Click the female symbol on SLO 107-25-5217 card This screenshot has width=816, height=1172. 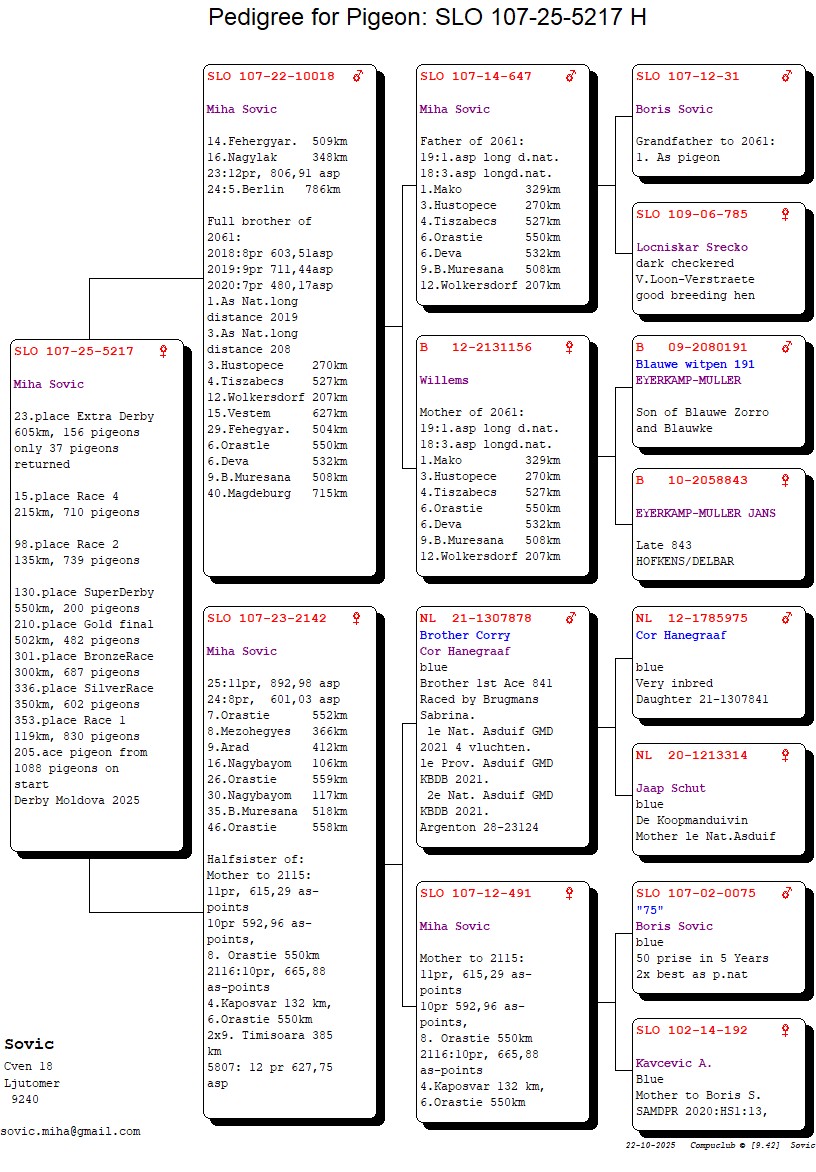[x=163, y=351]
